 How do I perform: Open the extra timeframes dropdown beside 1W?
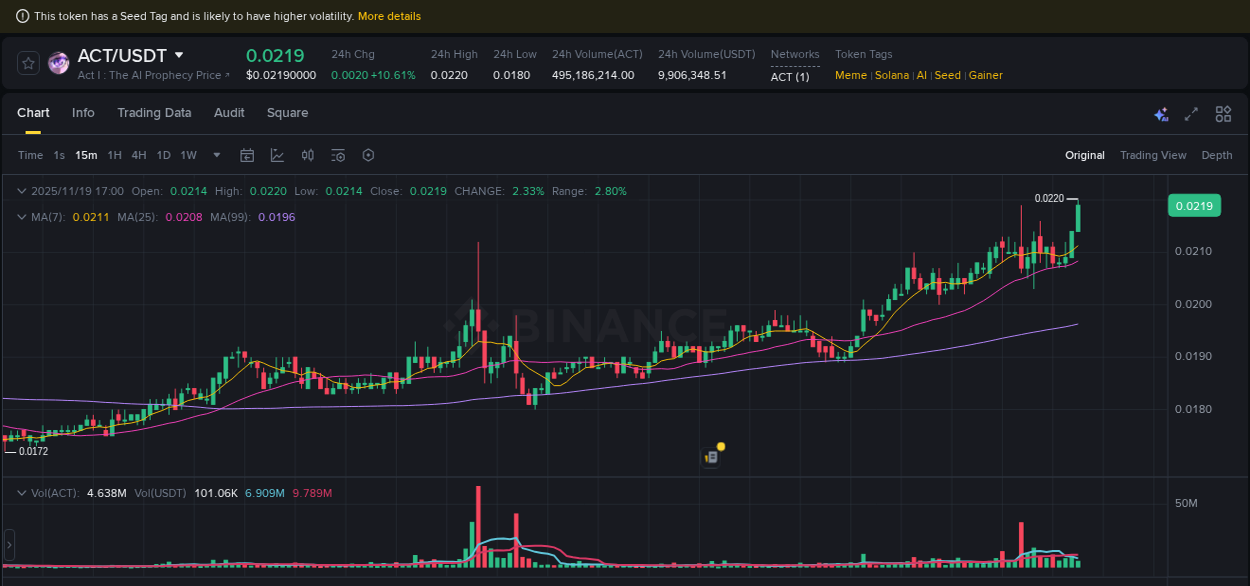pyautogui.click(x=216, y=155)
